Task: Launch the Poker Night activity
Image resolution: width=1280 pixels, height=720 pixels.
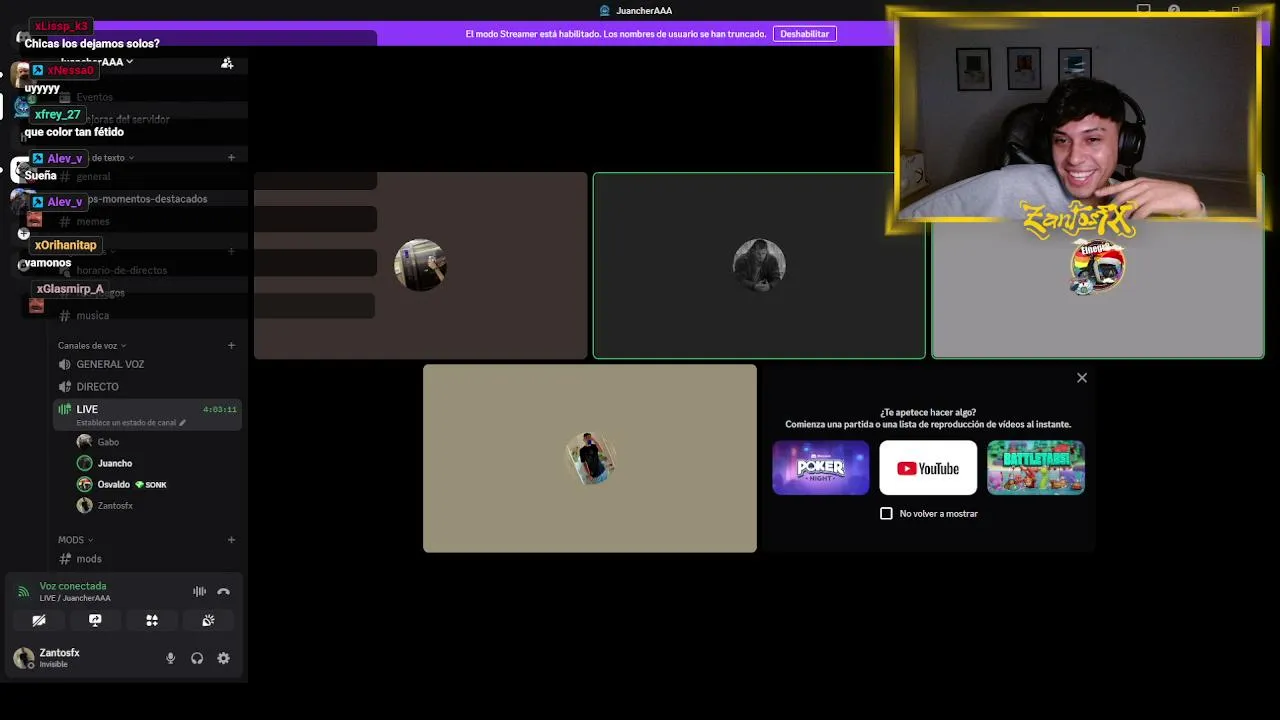Action: tap(821, 468)
